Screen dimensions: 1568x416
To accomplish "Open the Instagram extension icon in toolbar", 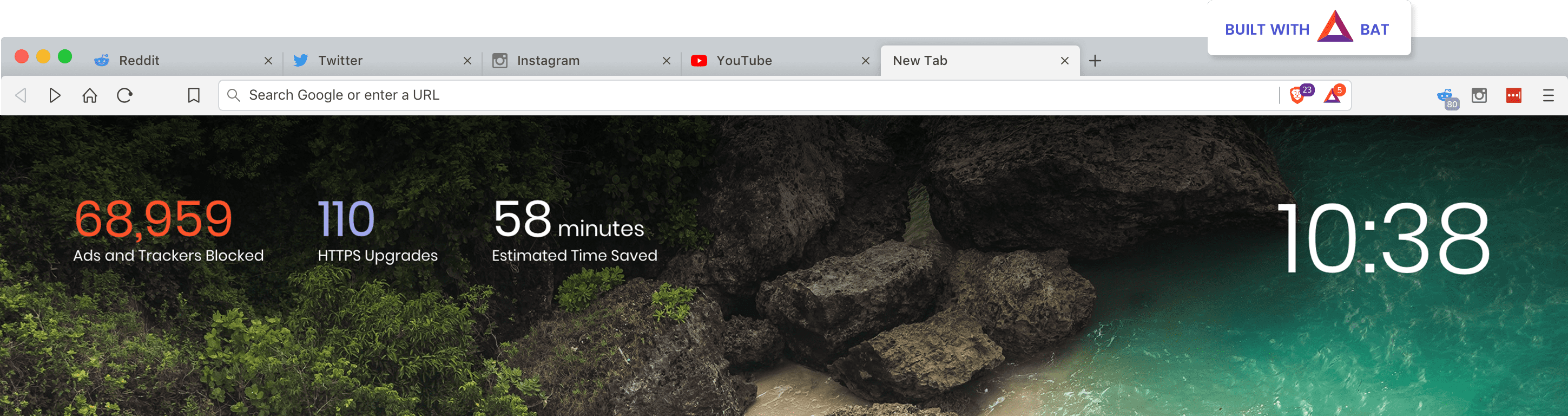I will click(x=1479, y=95).
